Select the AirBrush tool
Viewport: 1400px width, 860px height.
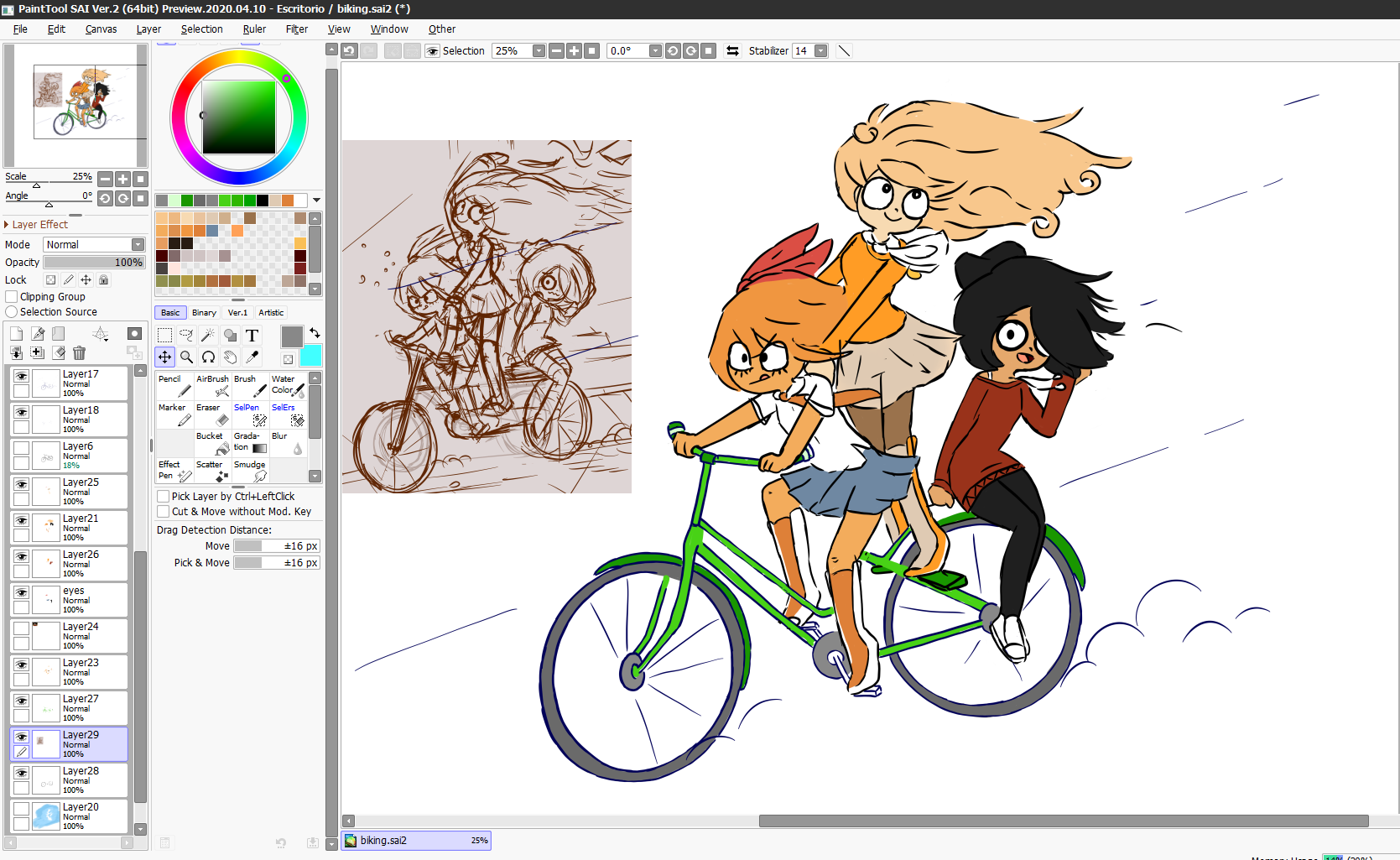click(213, 386)
